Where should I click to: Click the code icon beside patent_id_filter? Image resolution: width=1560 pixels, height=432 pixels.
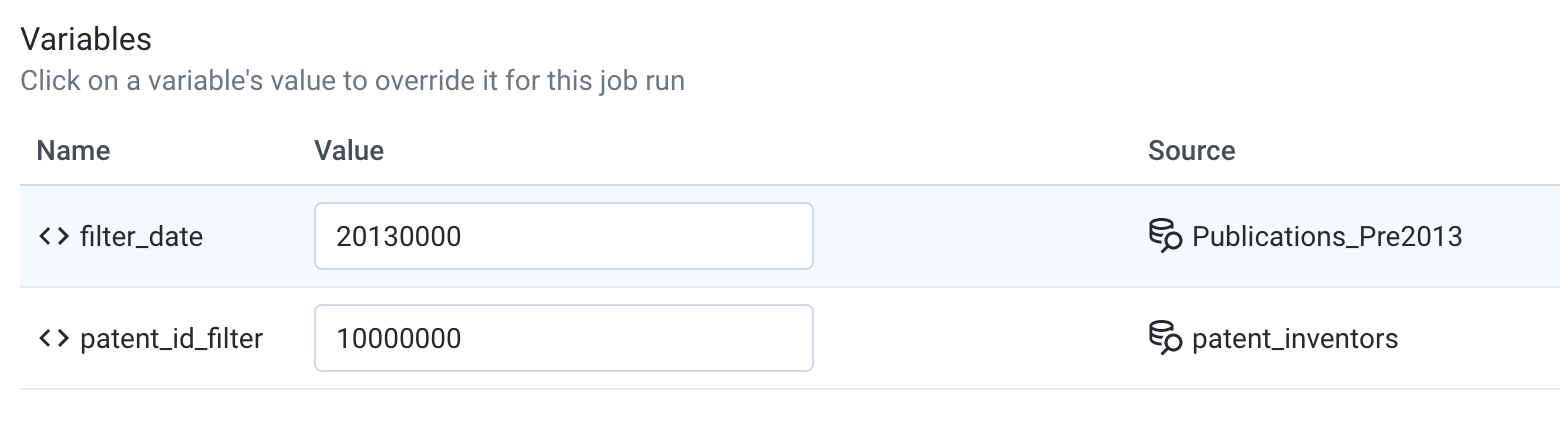coord(54,339)
